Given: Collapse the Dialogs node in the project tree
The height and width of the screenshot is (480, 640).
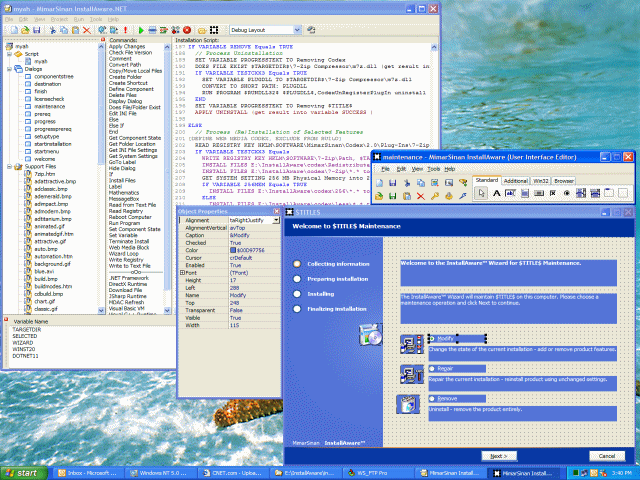Looking at the screenshot, I should (x=9, y=69).
